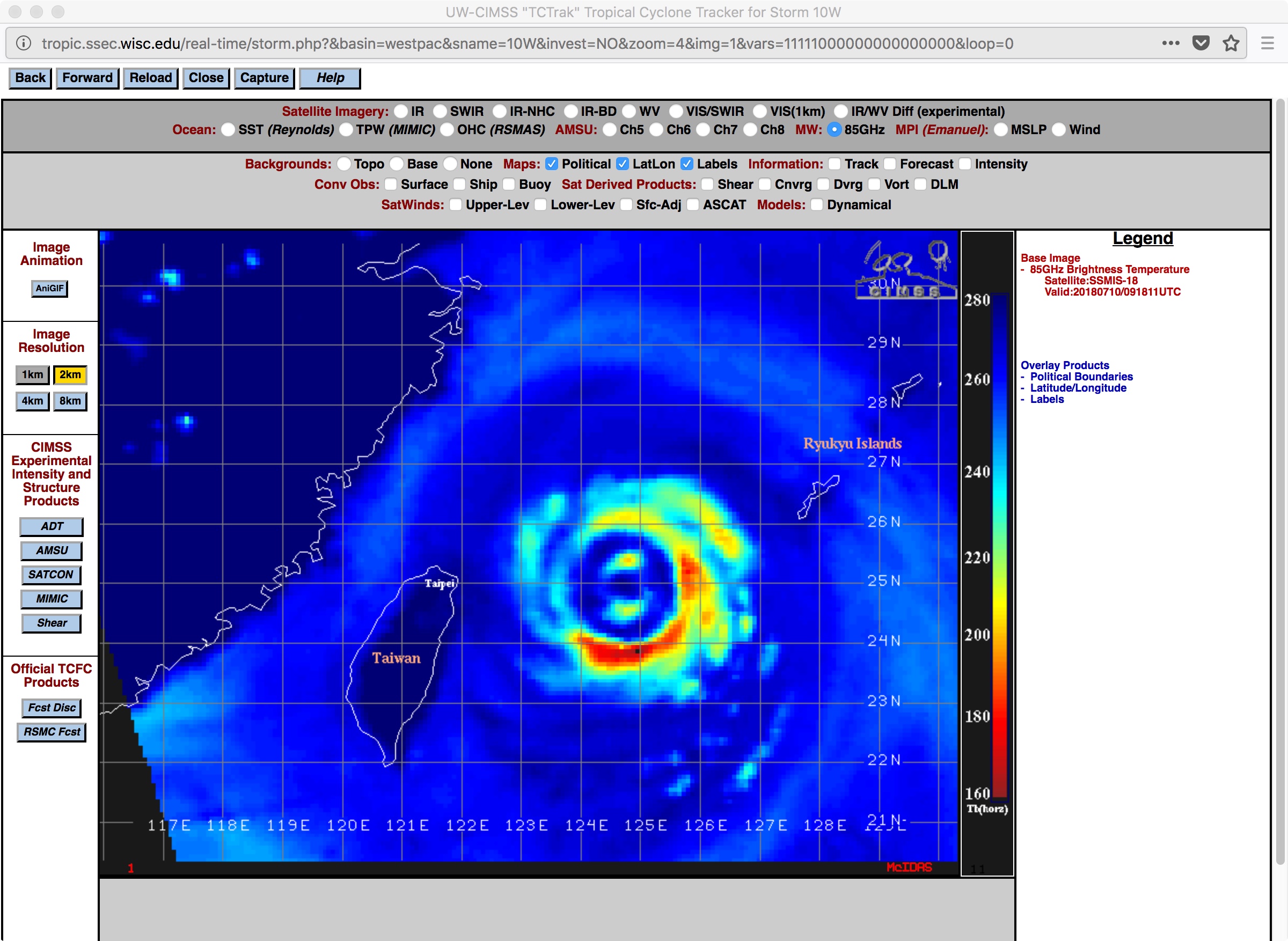Uncheck the Labels map overlay

point(687,164)
